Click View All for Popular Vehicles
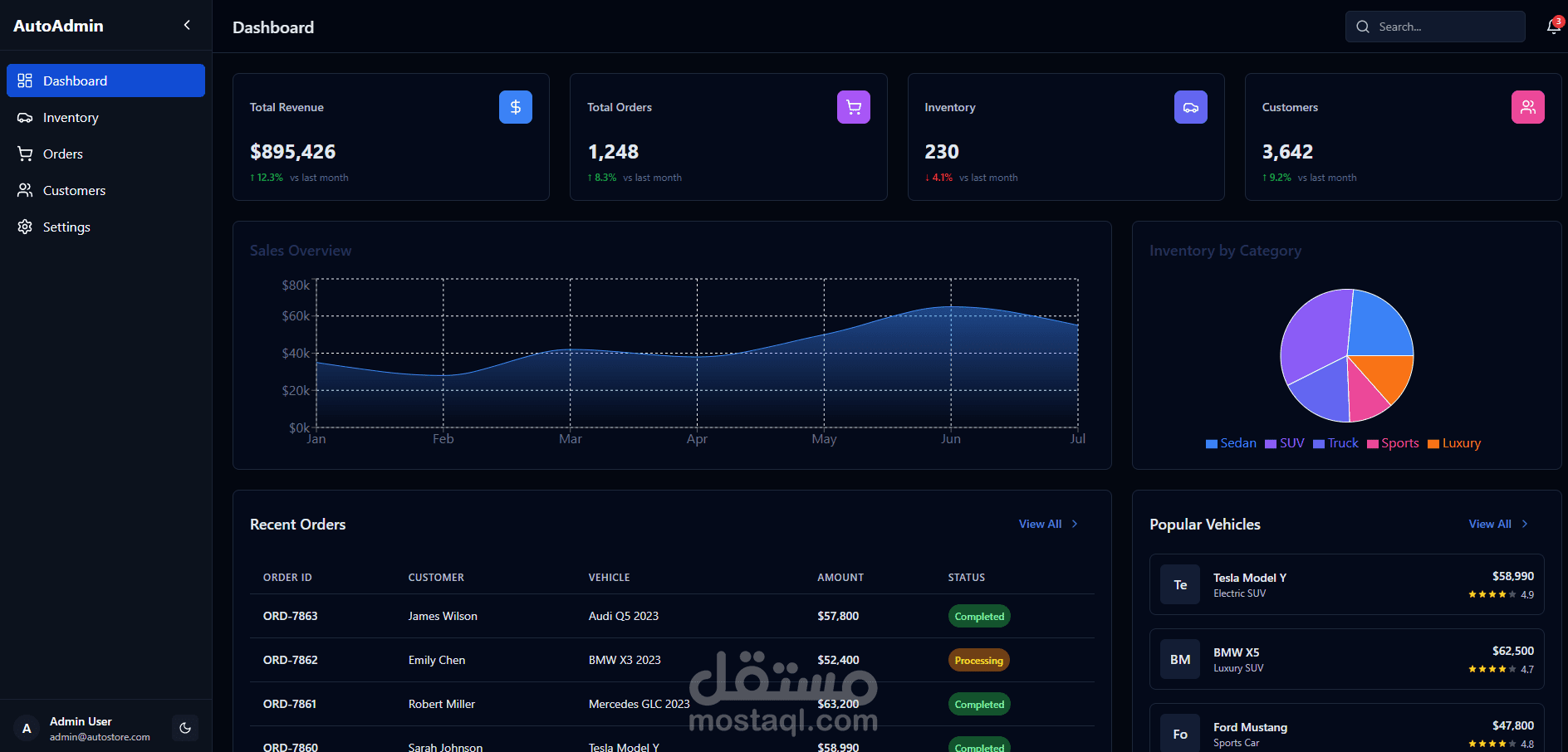 [x=1490, y=524]
